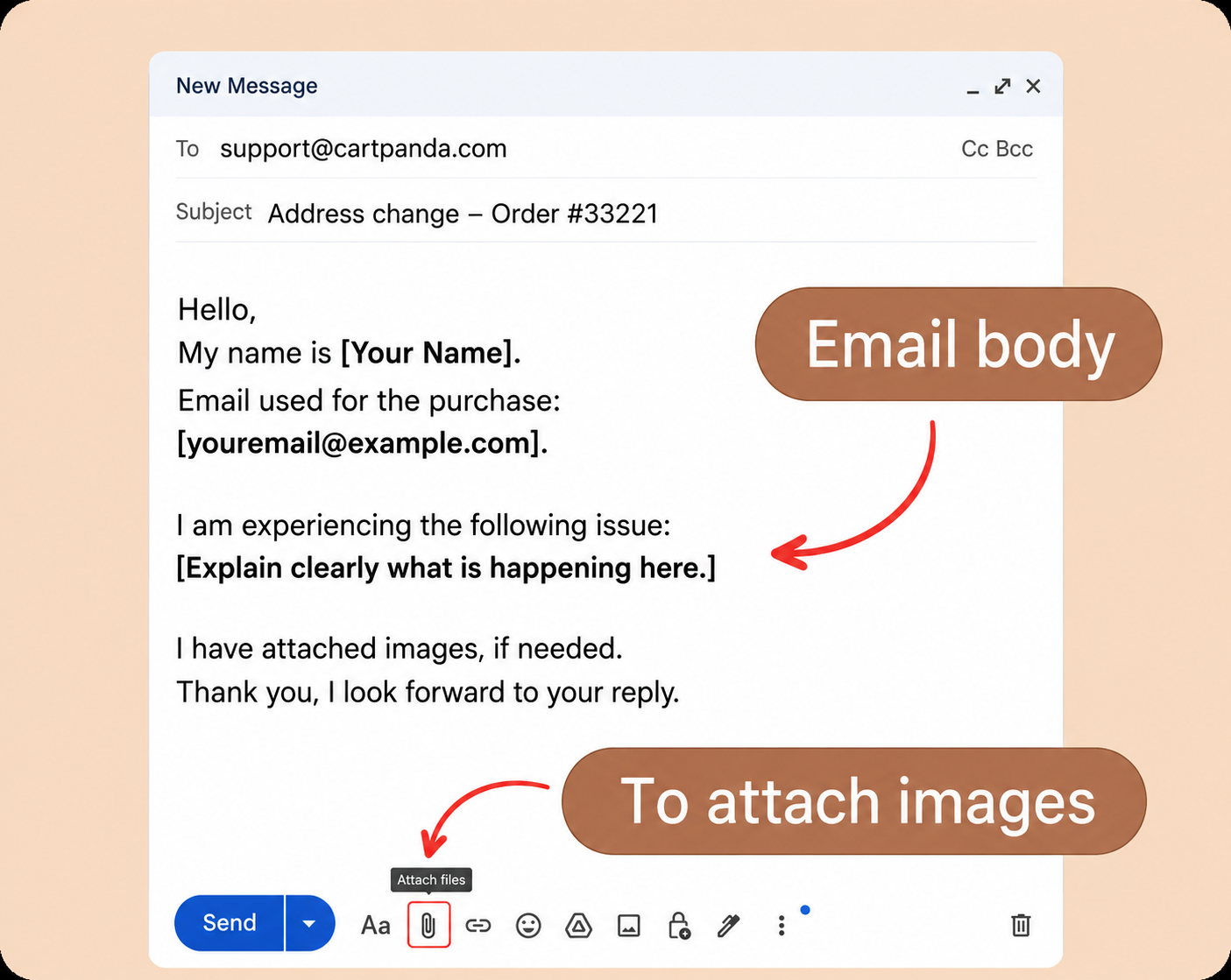Insert link using the chain icon

pos(478,925)
